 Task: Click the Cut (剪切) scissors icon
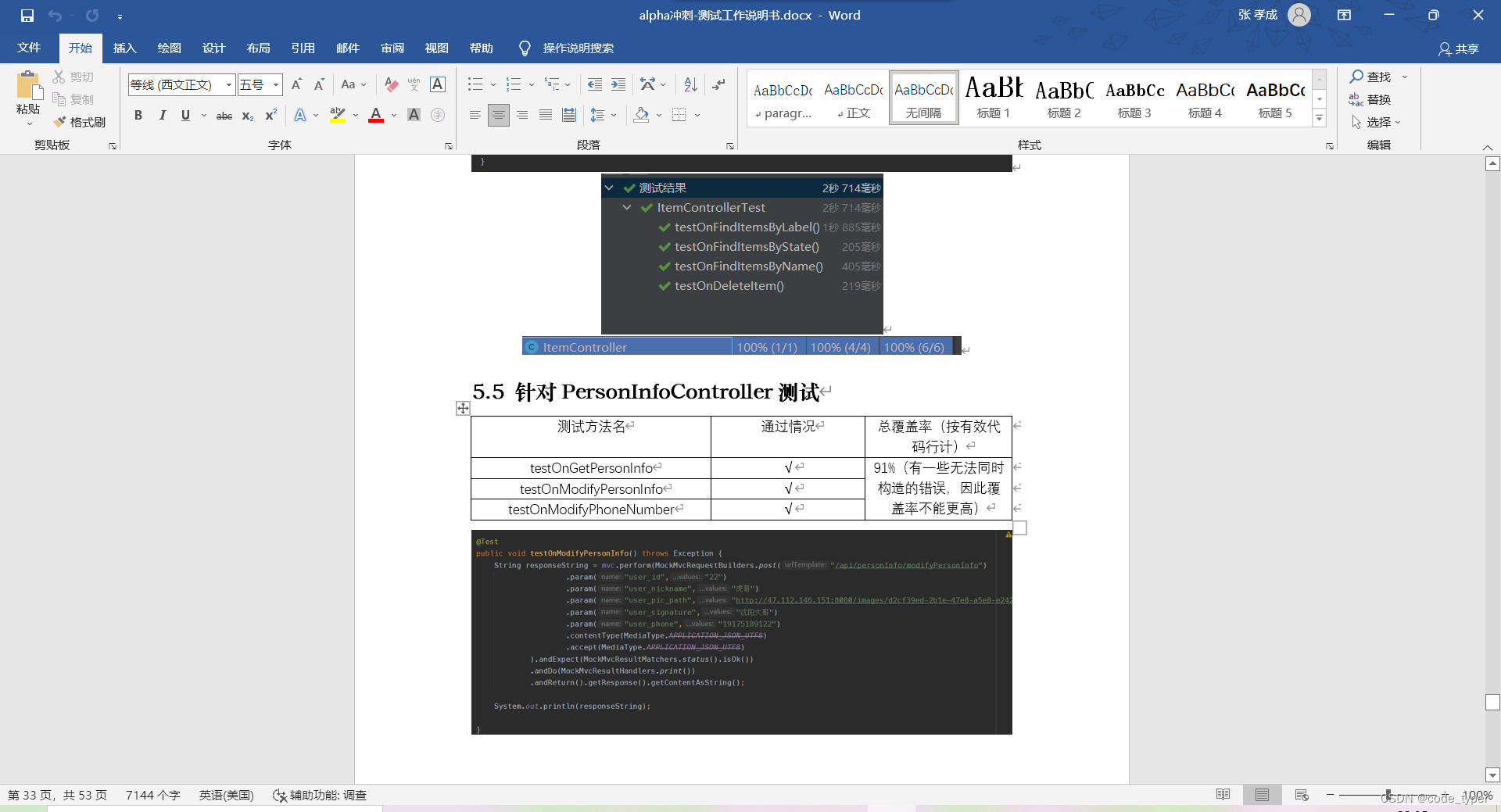coord(59,77)
